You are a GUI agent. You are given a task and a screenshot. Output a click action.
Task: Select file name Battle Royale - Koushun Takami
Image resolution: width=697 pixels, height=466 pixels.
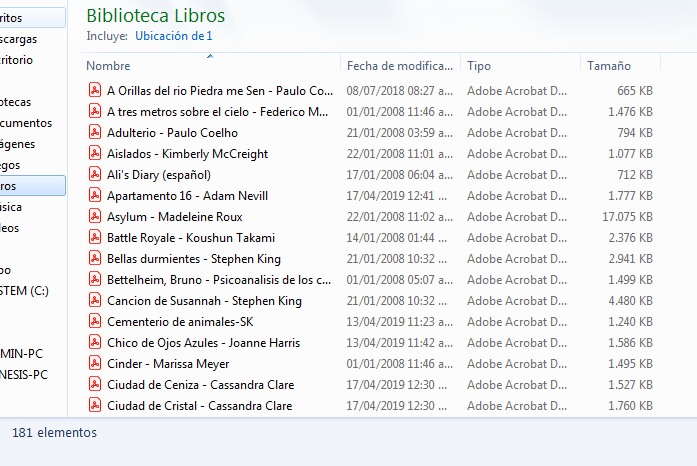[x=191, y=238]
